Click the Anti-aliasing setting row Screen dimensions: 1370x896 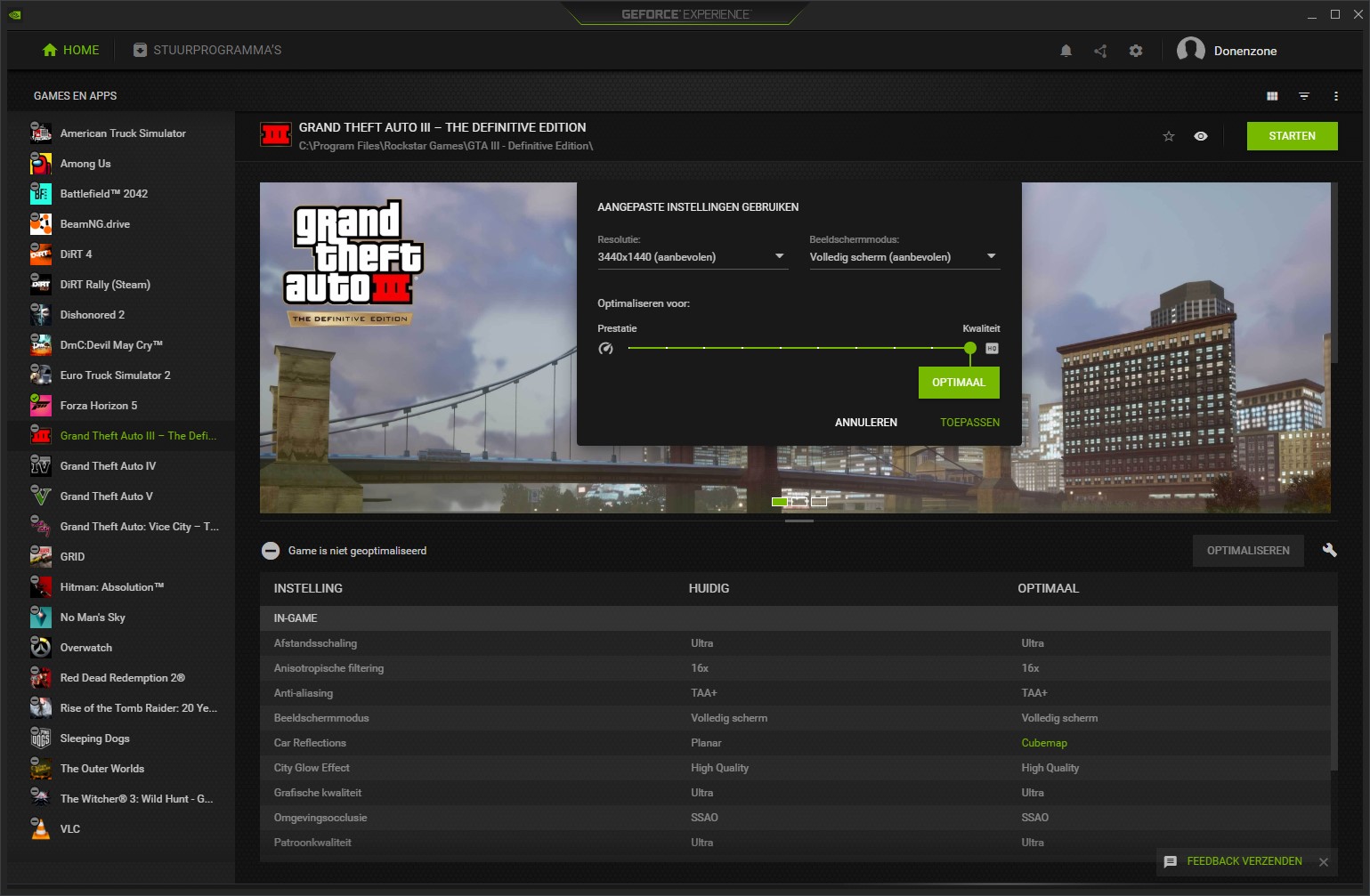pyautogui.click(x=795, y=693)
